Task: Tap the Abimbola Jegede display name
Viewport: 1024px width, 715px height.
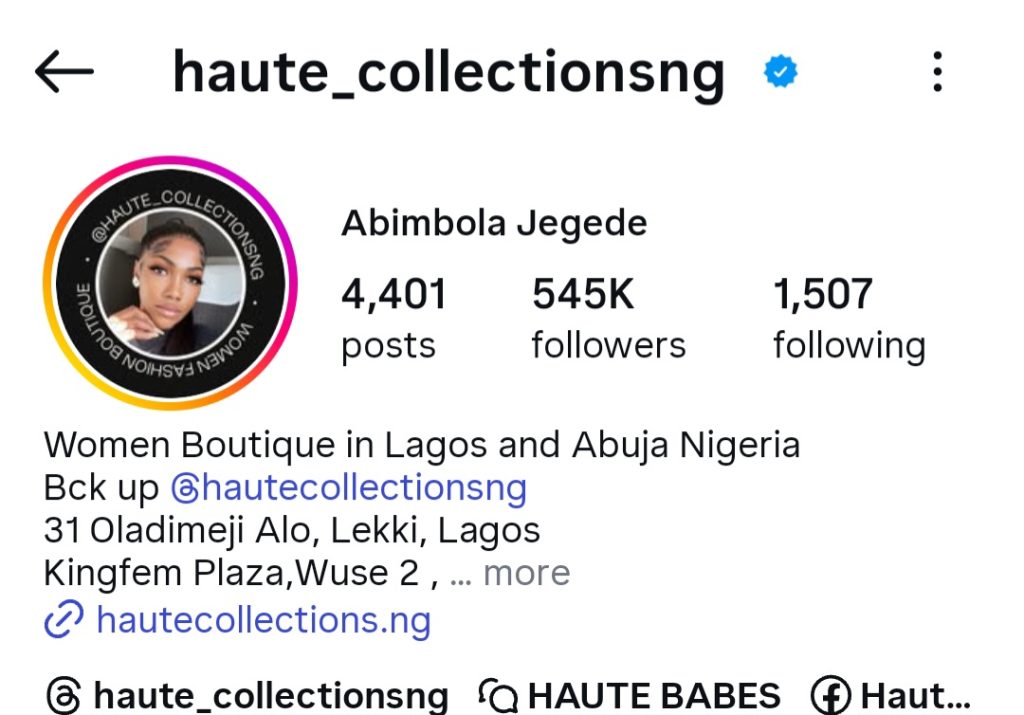Action: [494, 224]
